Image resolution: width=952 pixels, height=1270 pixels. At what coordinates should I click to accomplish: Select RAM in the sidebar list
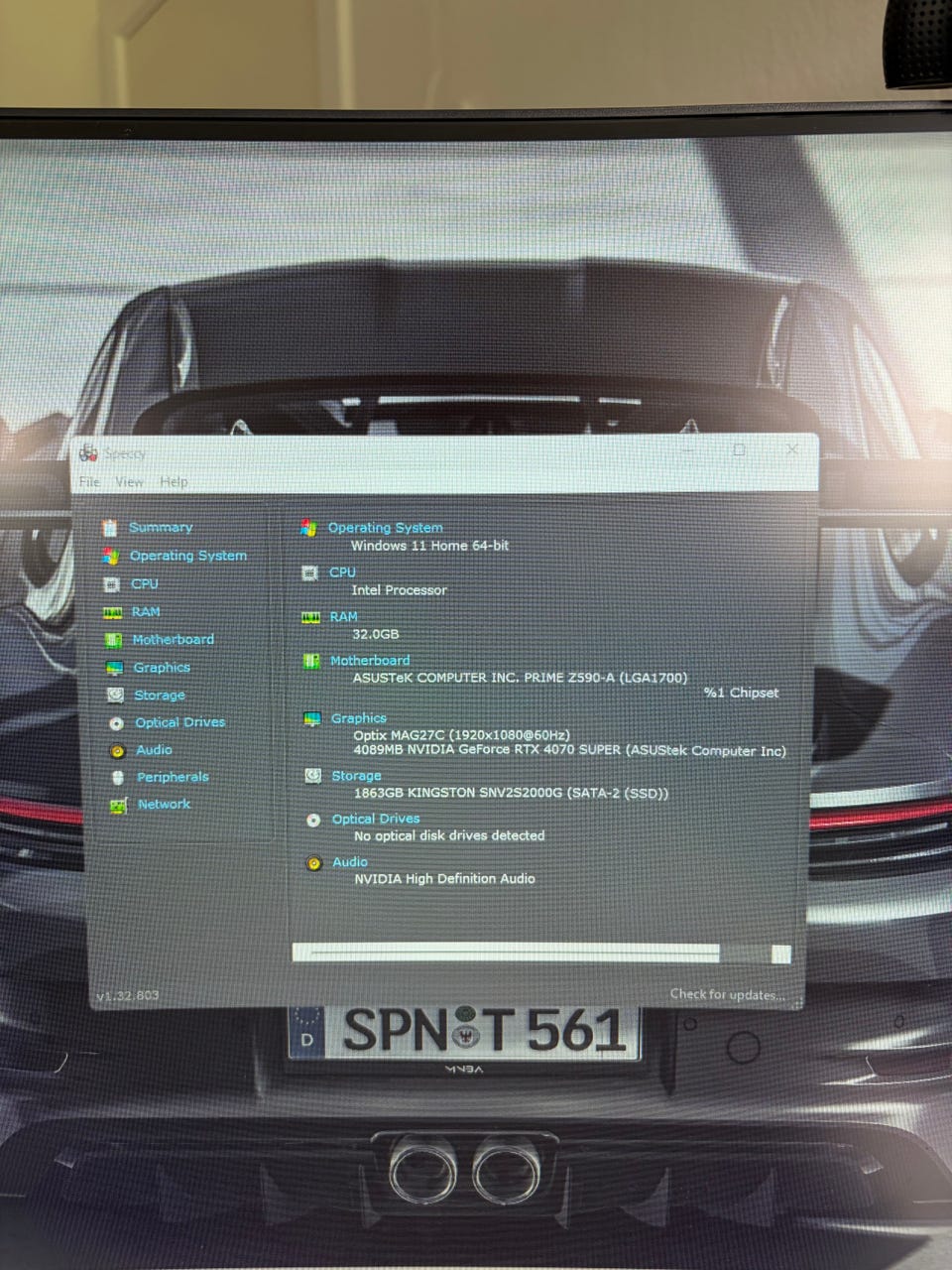tap(146, 611)
